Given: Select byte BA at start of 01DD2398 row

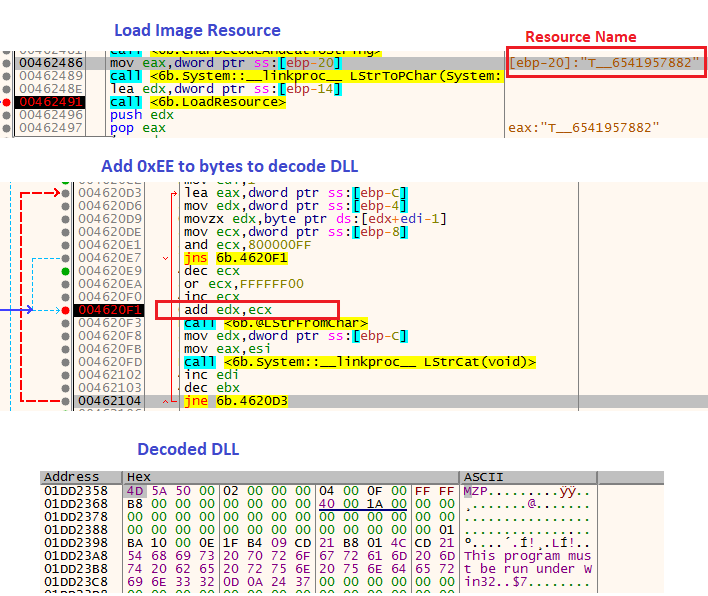Looking at the screenshot, I should click(x=135, y=543).
